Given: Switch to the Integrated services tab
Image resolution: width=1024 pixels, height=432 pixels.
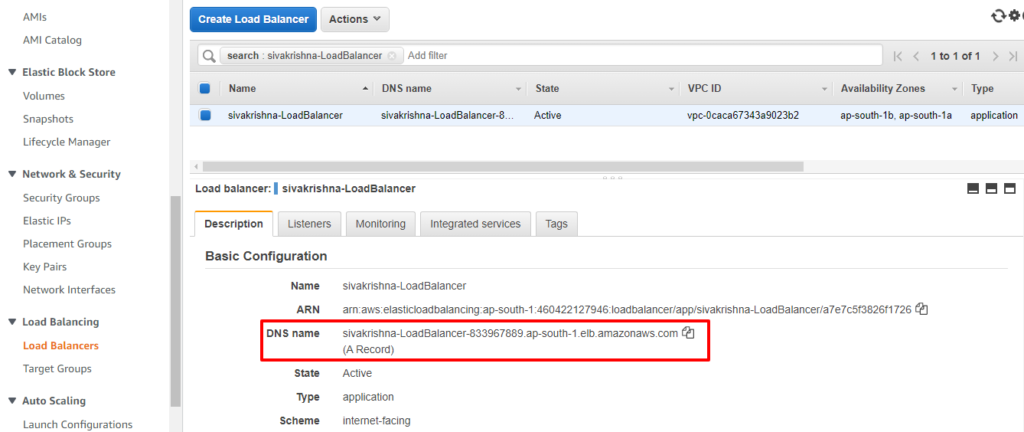Looking at the screenshot, I should pyautogui.click(x=475, y=224).
